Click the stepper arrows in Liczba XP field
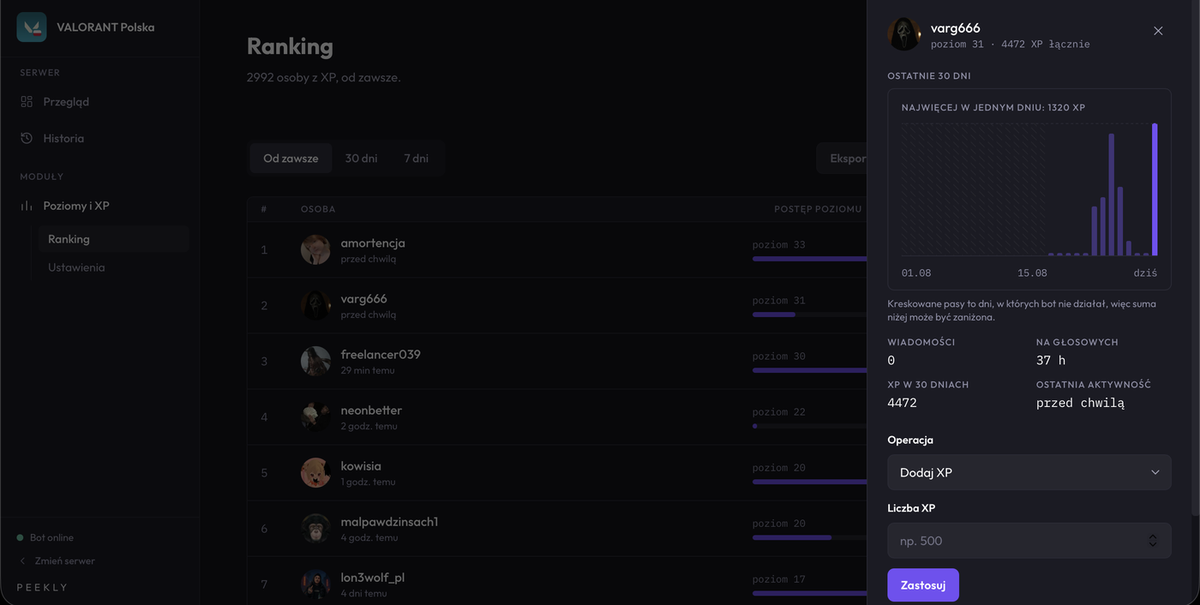 pos(1153,541)
